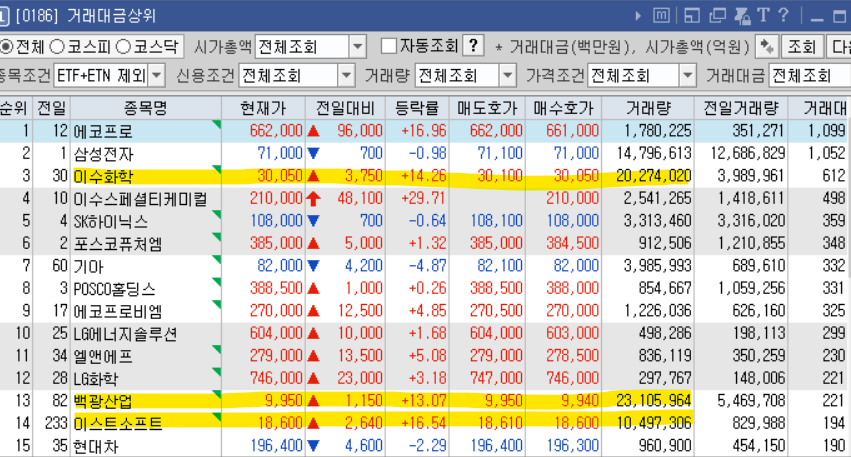The width and height of the screenshot is (851, 457).
Task: Select the 코스피 radio button
Action: [58, 47]
